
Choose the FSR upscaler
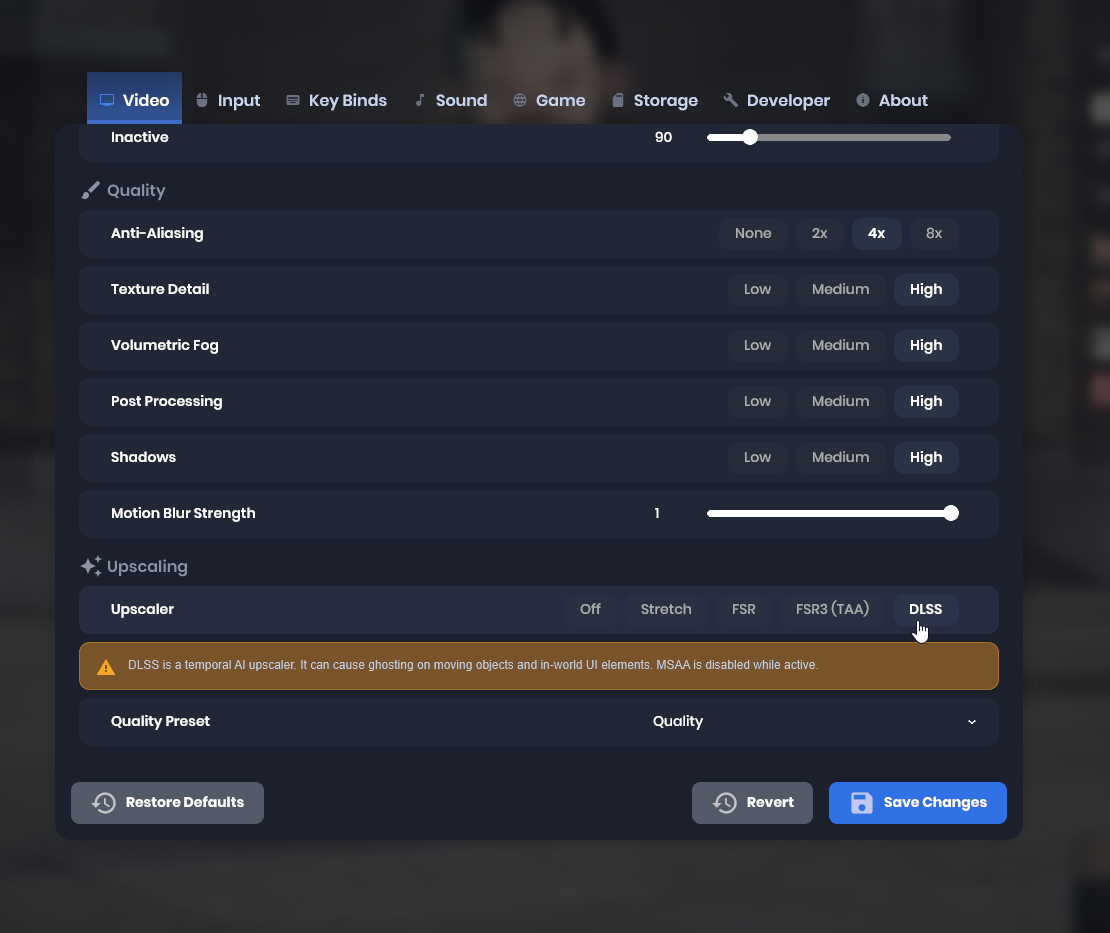coord(743,609)
